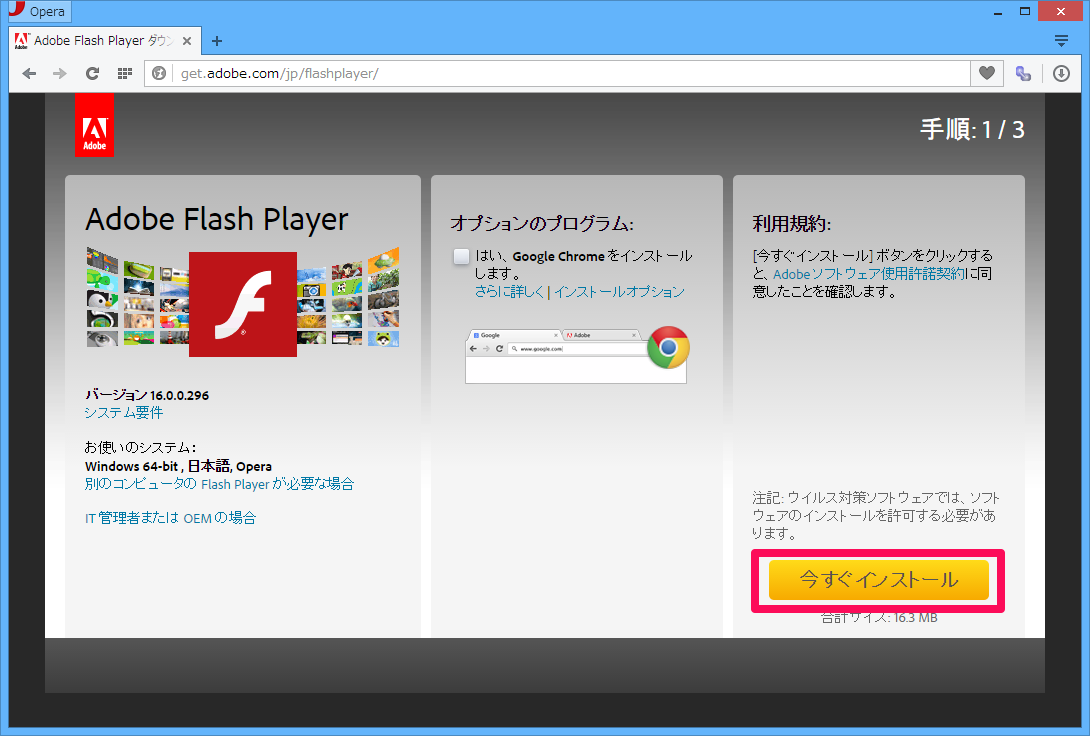The image size is (1090, 736).
Task: Close the Adobe Flash Player tab
Action: coord(187,41)
